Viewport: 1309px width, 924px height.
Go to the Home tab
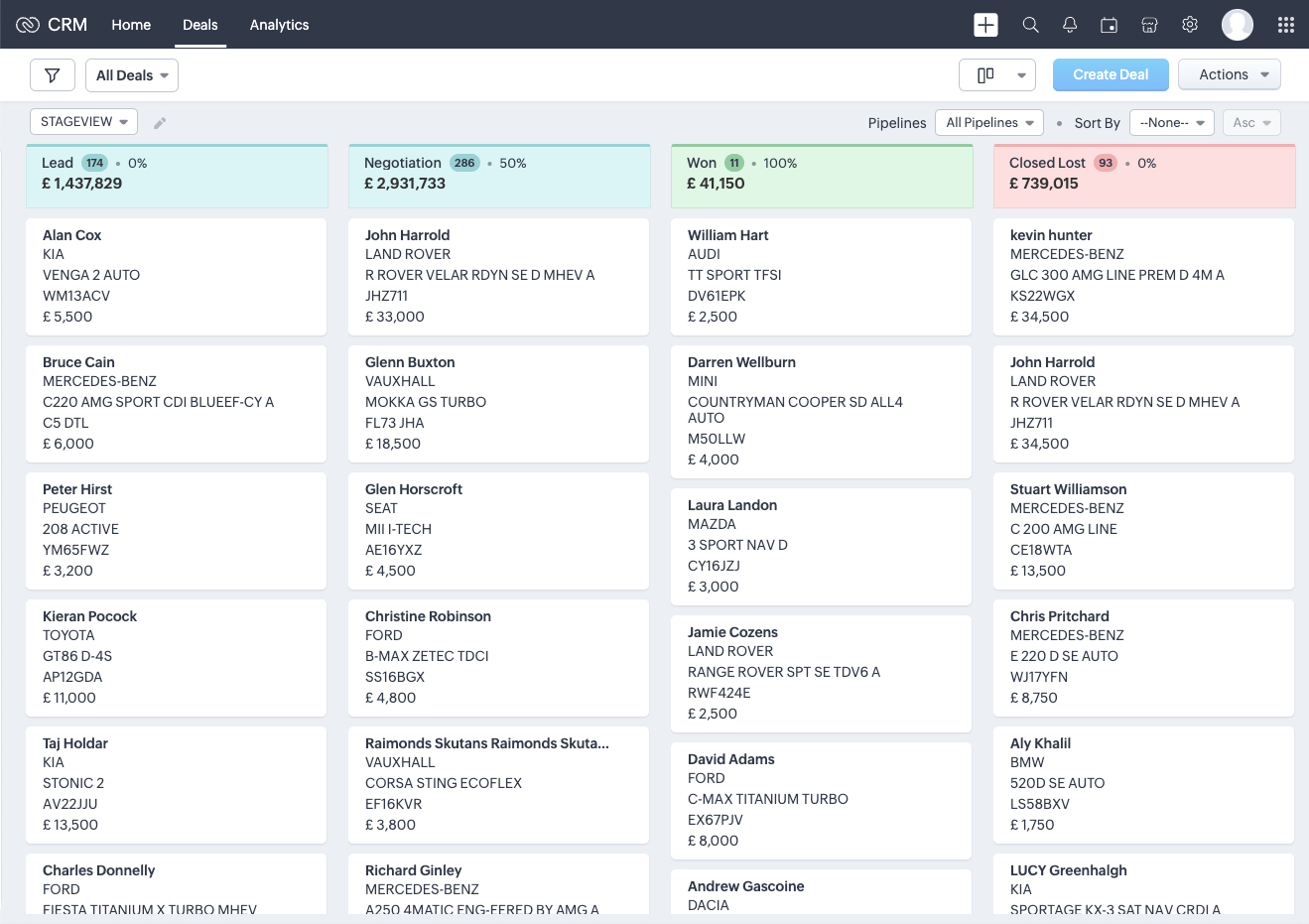pos(131,25)
